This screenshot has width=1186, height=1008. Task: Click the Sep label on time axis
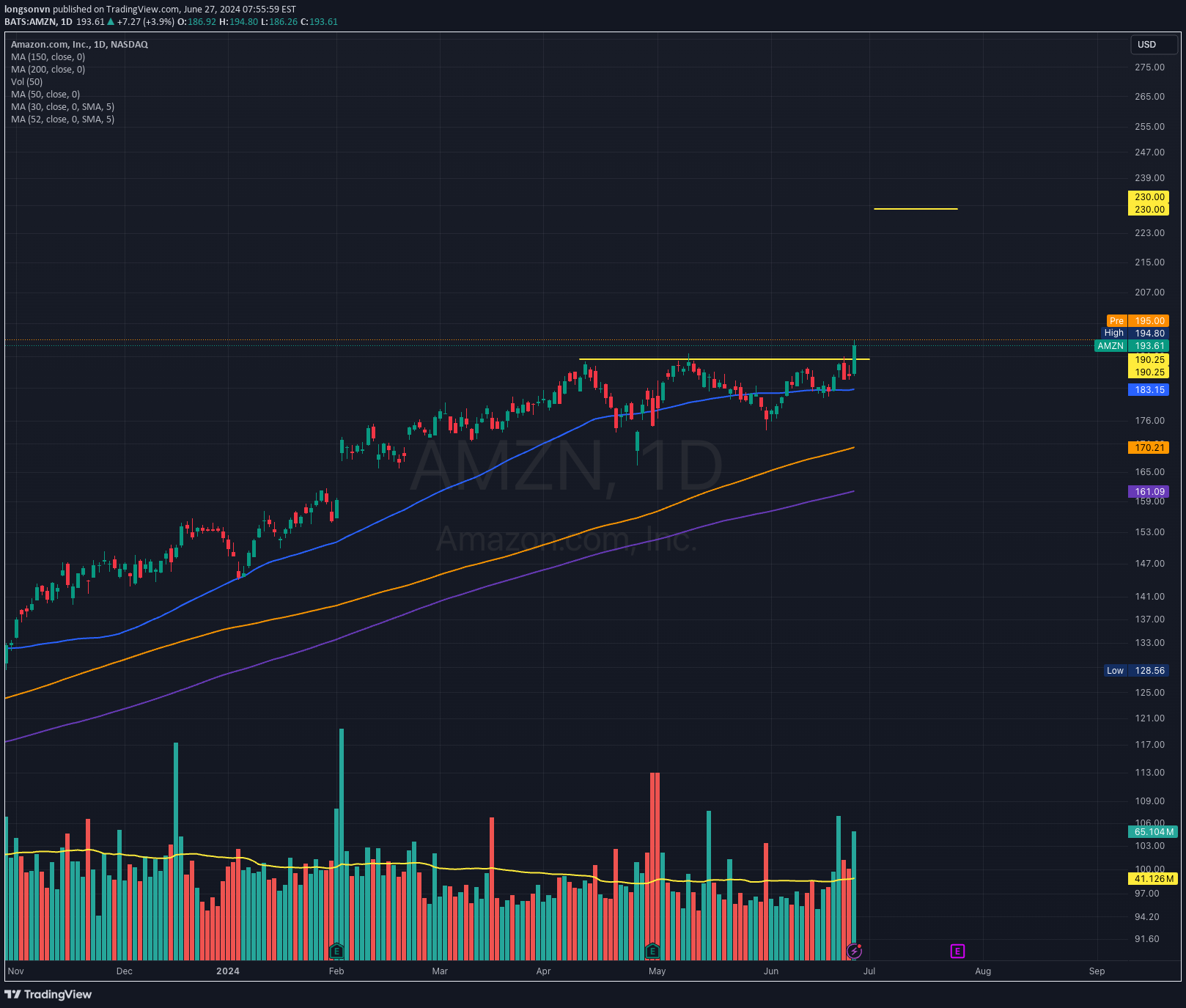(x=1097, y=971)
